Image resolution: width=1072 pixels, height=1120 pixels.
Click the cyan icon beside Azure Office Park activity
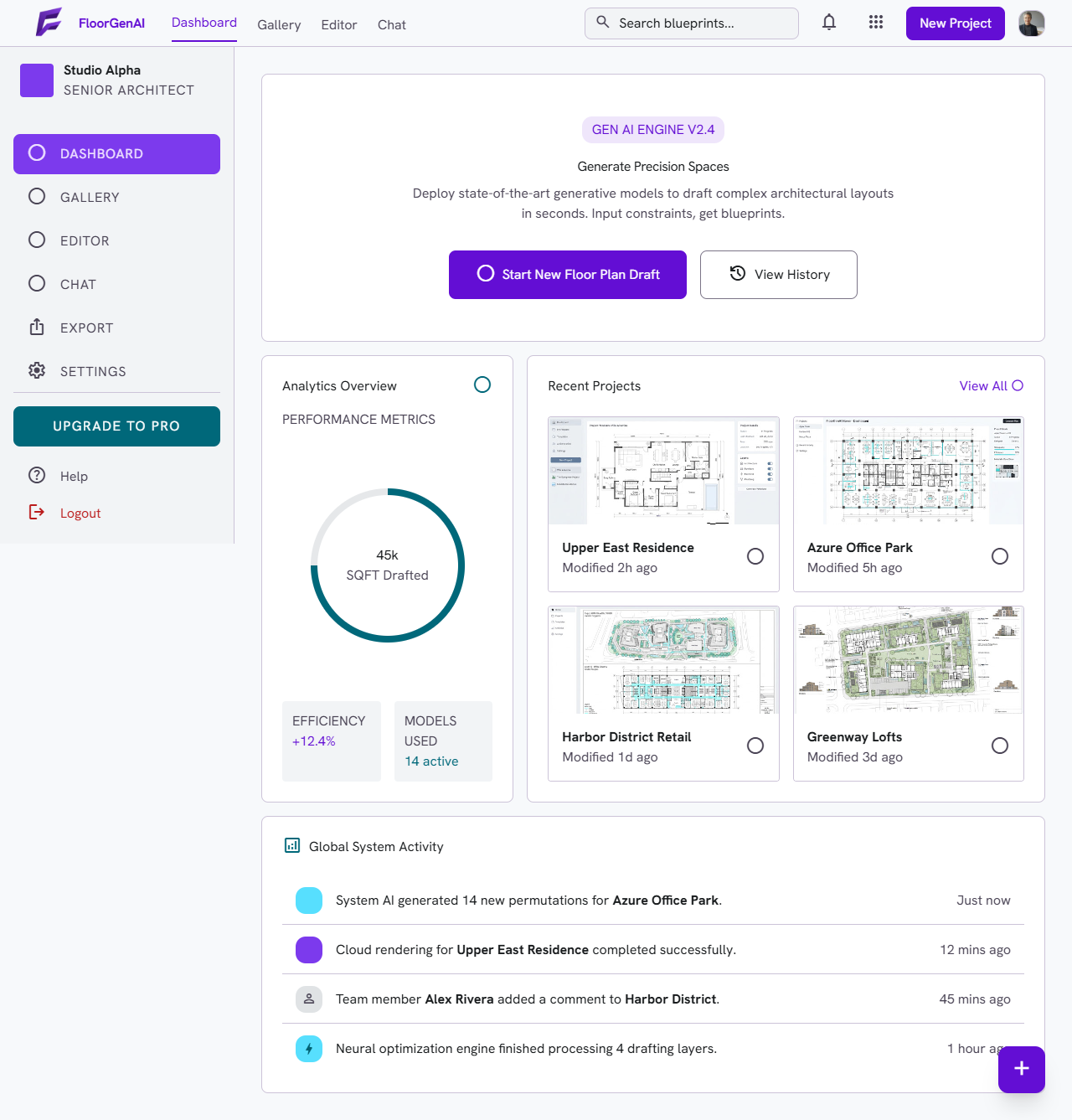point(309,901)
